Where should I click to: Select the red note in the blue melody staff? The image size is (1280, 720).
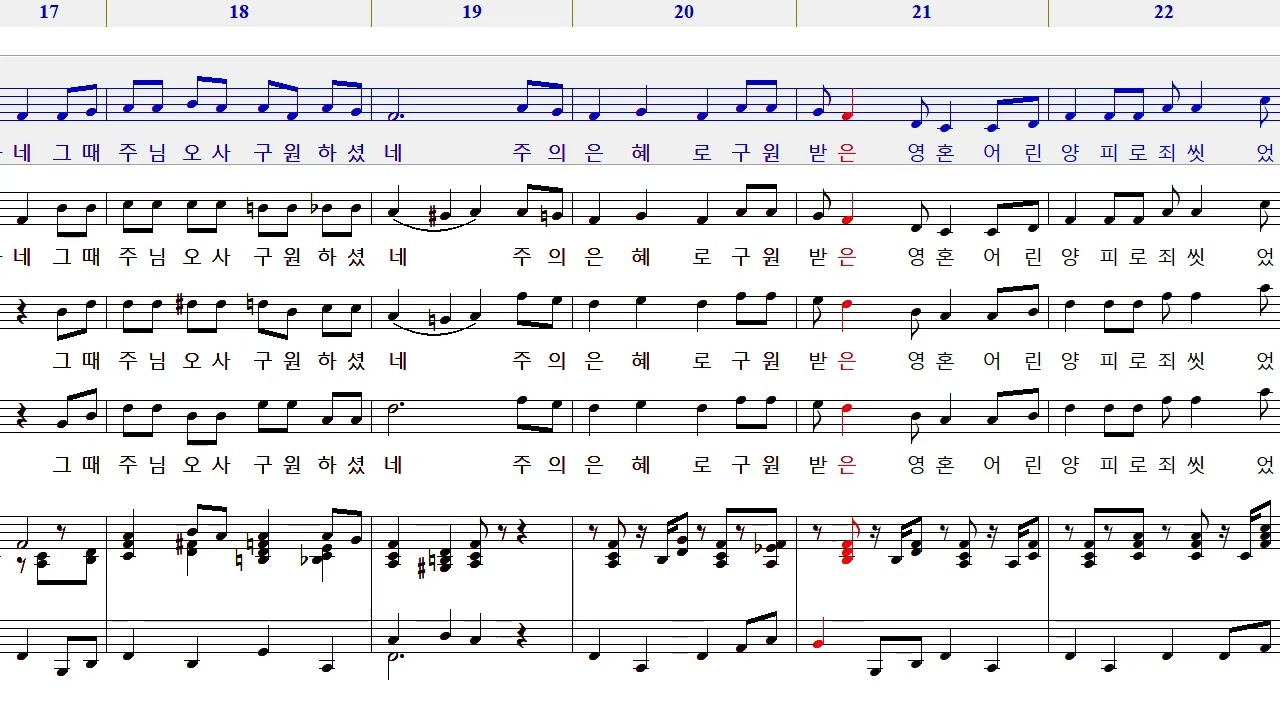(x=846, y=104)
